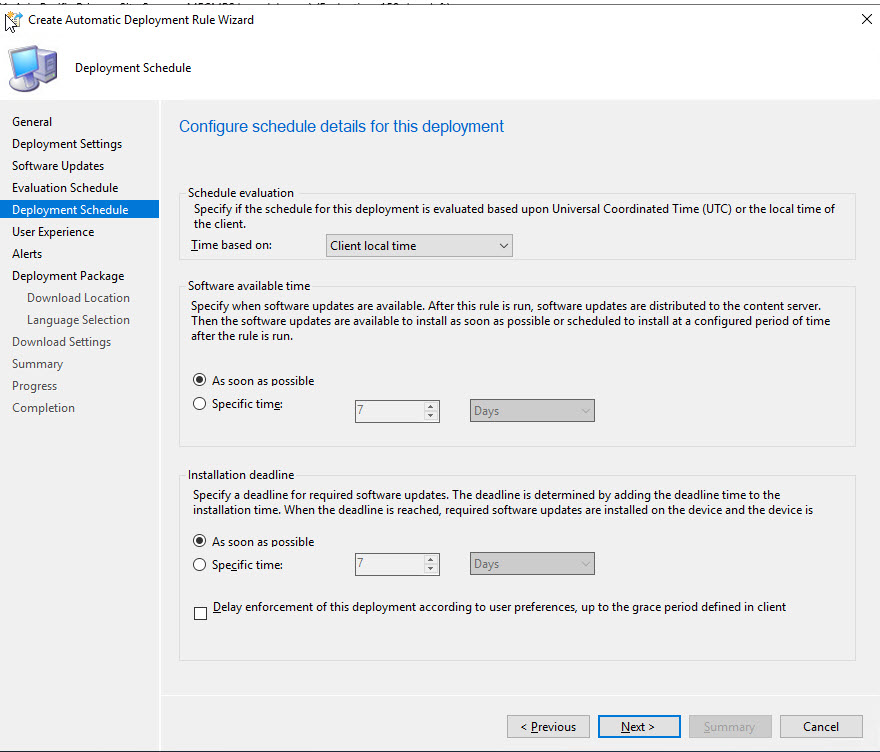Cancel the deployment rule wizard
Image resolution: width=880 pixels, height=752 pixels.
tap(821, 727)
